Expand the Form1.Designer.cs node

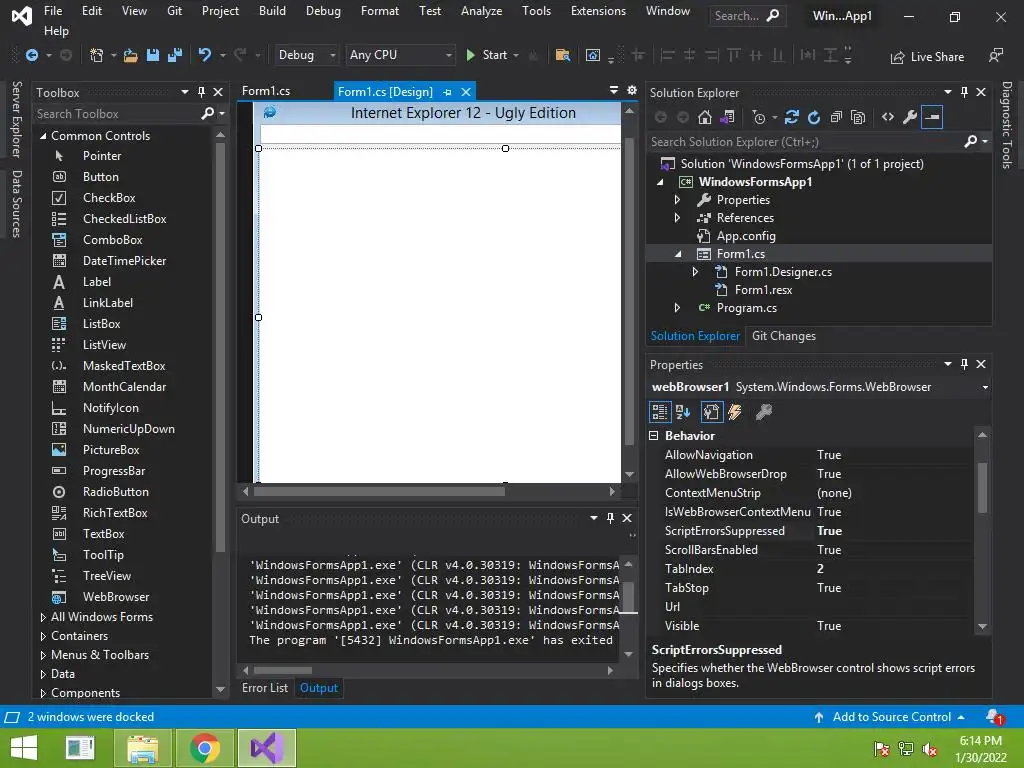tap(695, 272)
